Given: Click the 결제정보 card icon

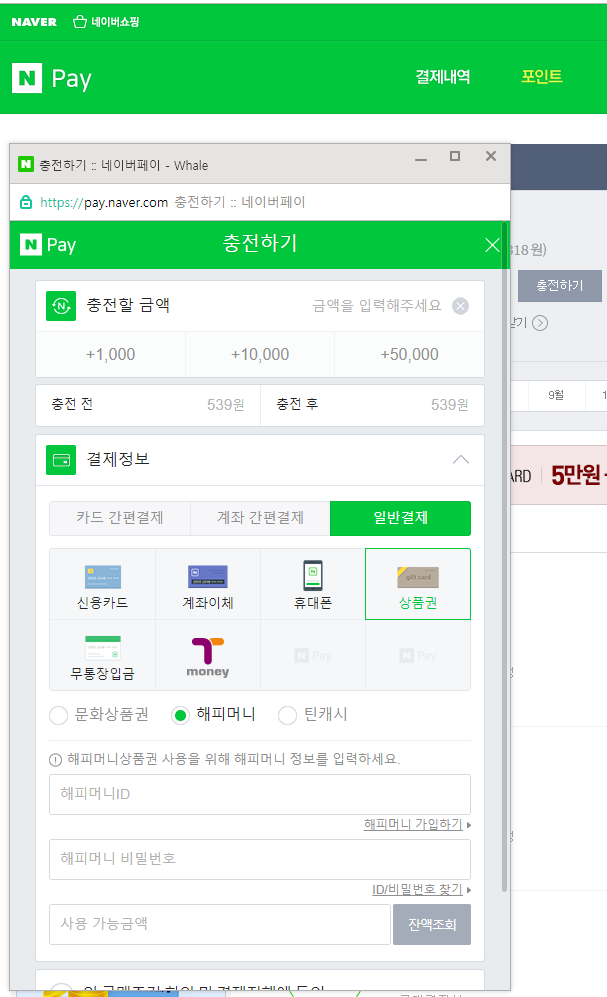Looking at the screenshot, I should [61, 460].
